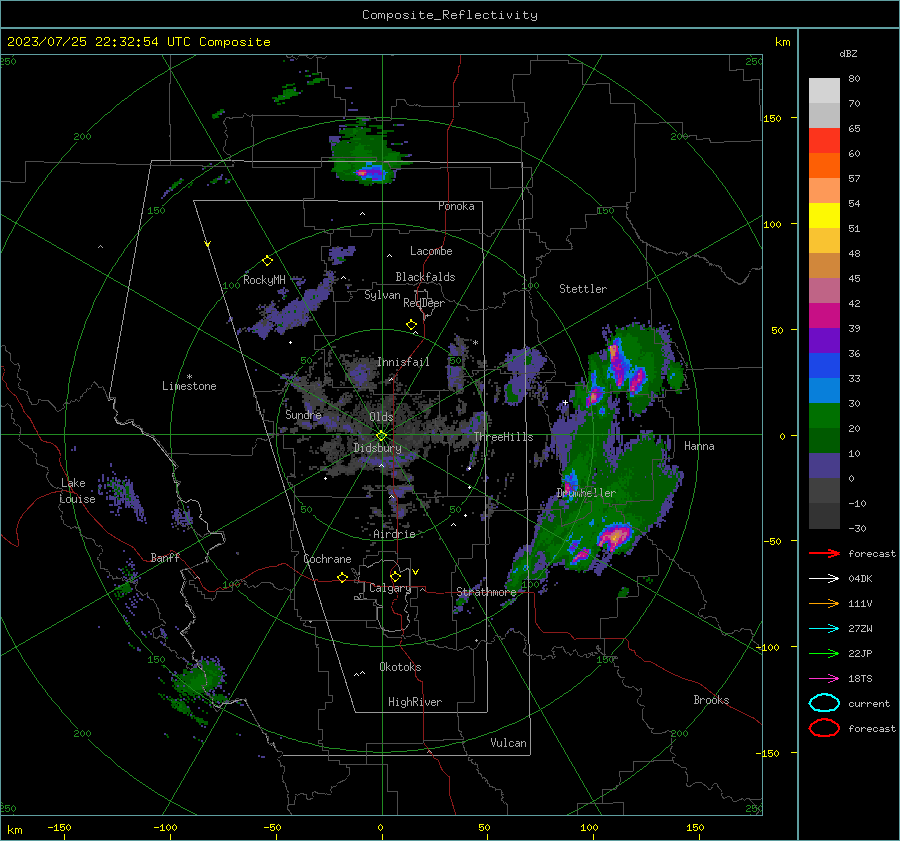Select the red color swatch in dBZ scale
900x841 pixels.
824,141
